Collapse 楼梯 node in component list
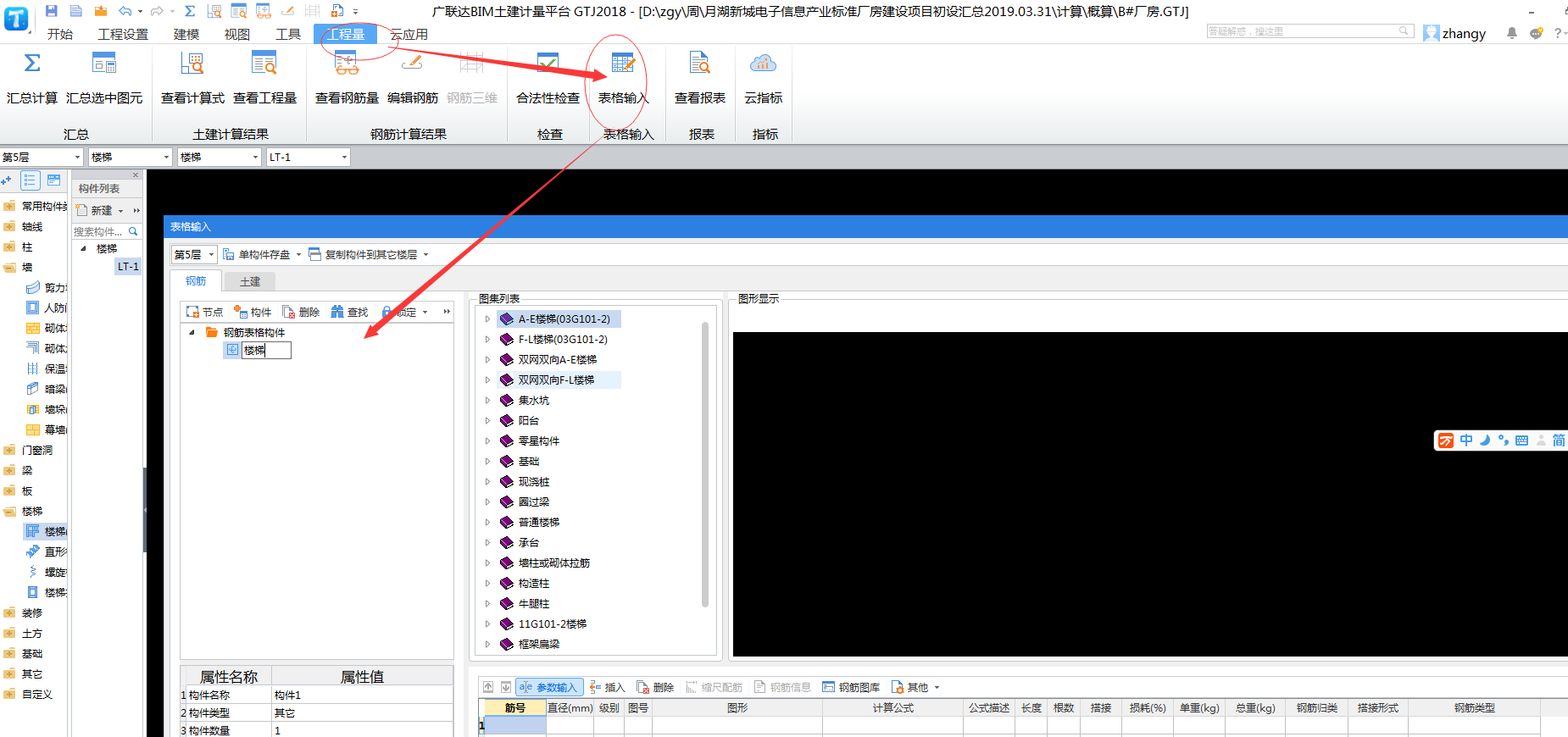The height and width of the screenshot is (737, 1568). [83, 248]
